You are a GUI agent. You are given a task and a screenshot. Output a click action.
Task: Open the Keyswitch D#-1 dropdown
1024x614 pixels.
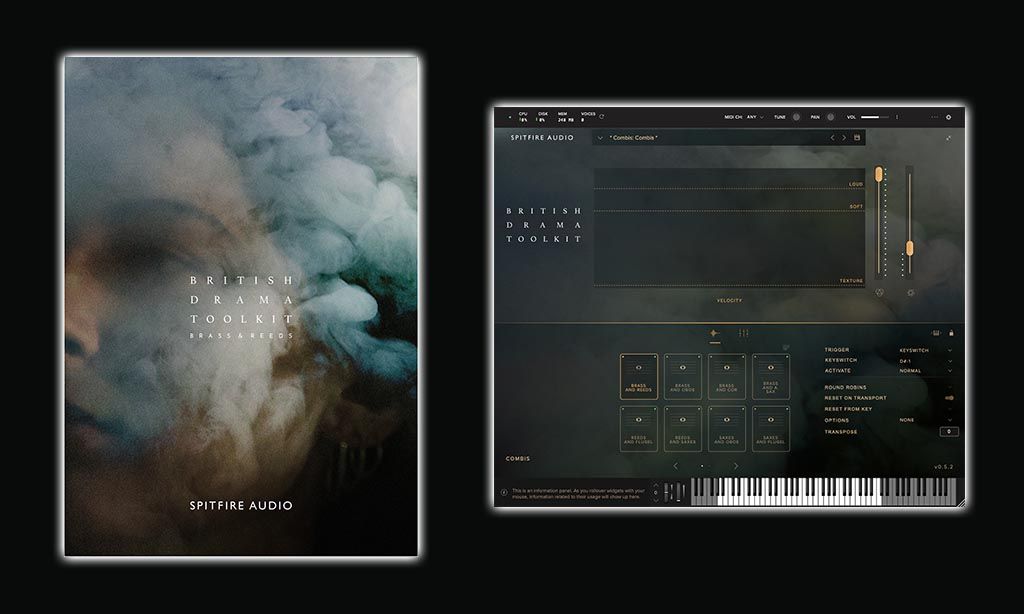tap(925, 361)
